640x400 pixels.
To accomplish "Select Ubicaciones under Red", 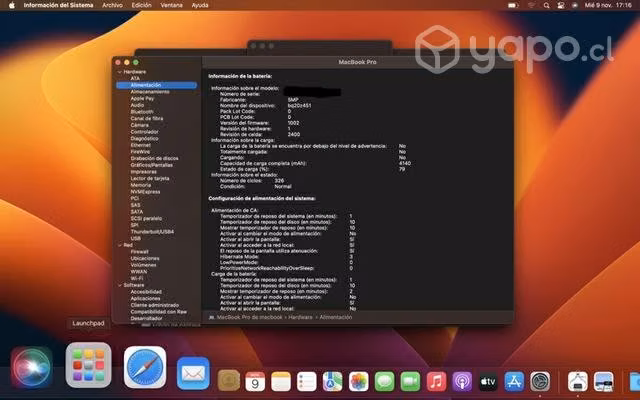I will [x=145, y=258].
